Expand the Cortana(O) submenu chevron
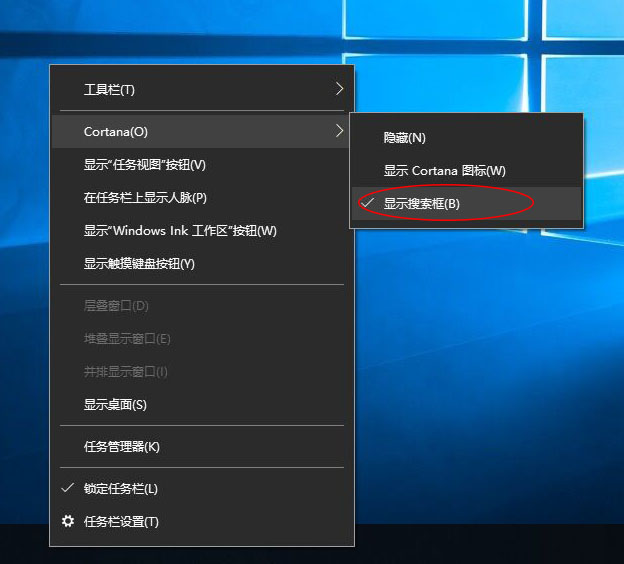The image size is (624, 564). [x=339, y=131]
